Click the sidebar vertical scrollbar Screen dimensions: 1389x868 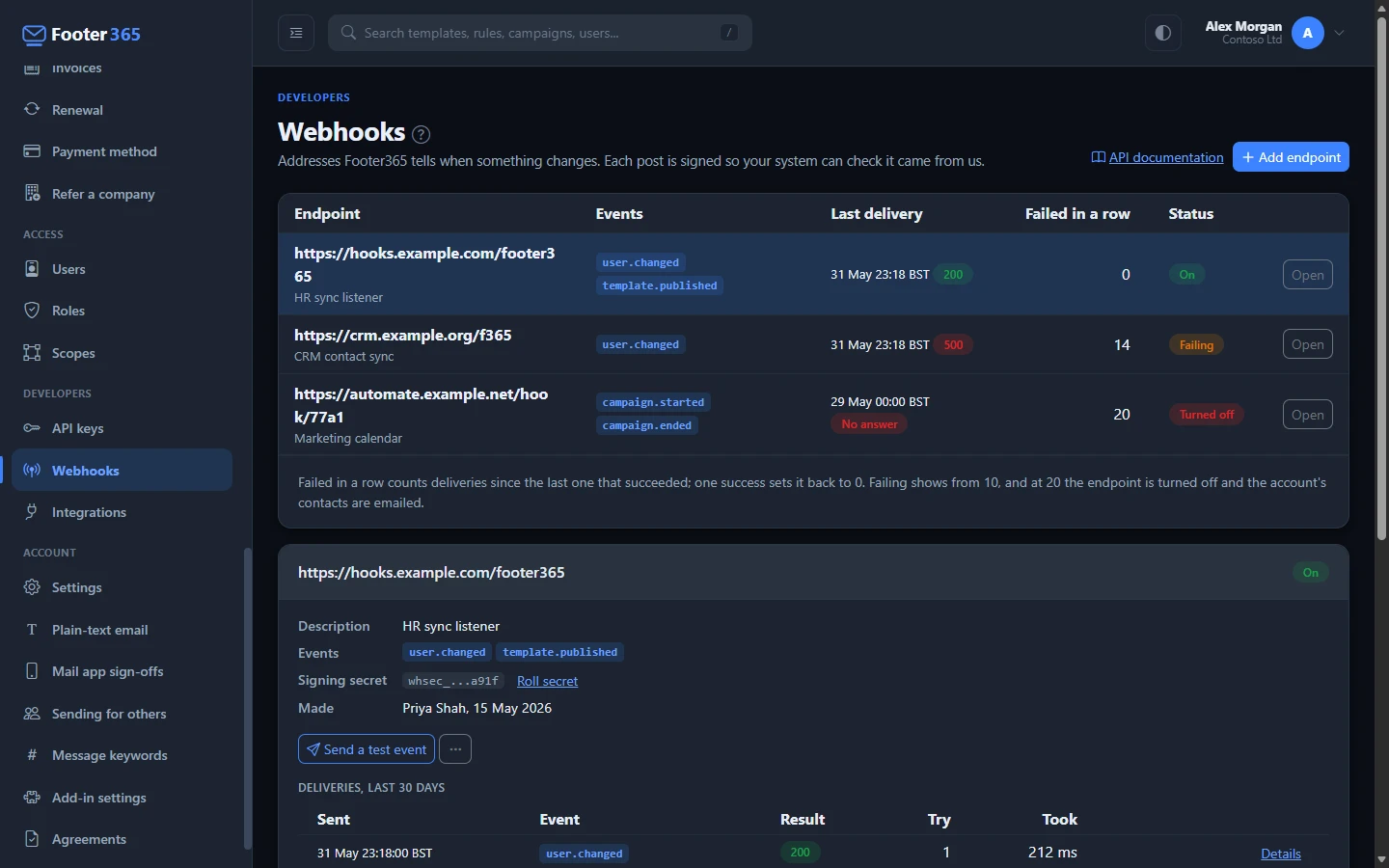(x=247, y=698)
